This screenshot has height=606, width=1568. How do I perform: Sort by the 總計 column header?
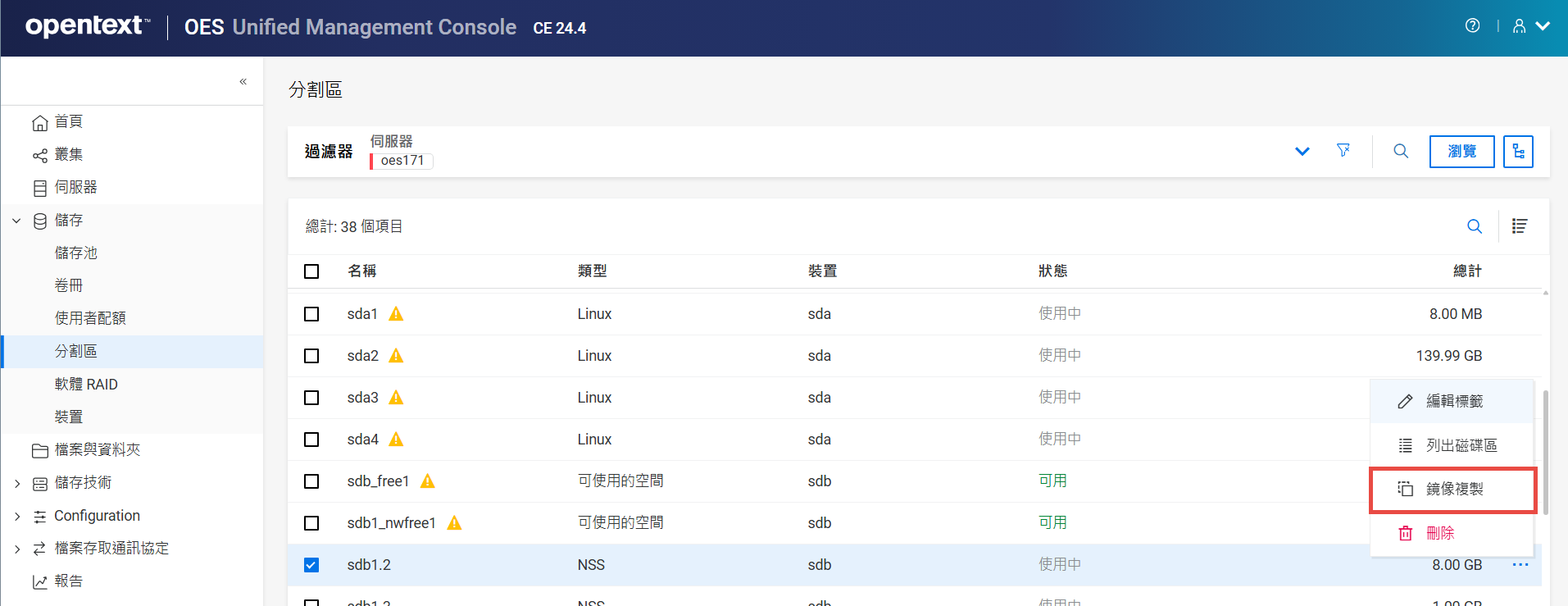click(x=1467, y=271)
